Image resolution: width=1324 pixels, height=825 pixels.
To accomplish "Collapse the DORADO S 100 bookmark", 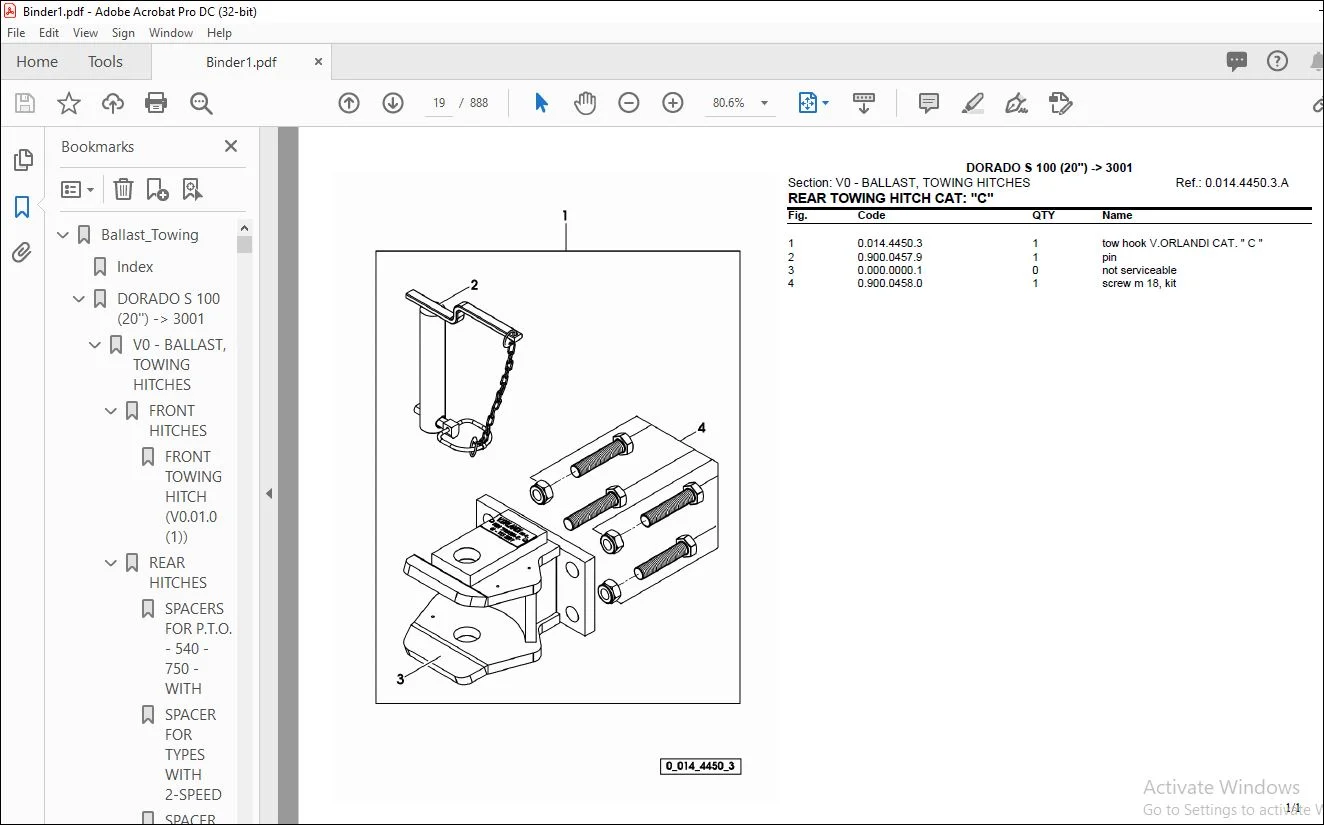I will coord(79,299).
